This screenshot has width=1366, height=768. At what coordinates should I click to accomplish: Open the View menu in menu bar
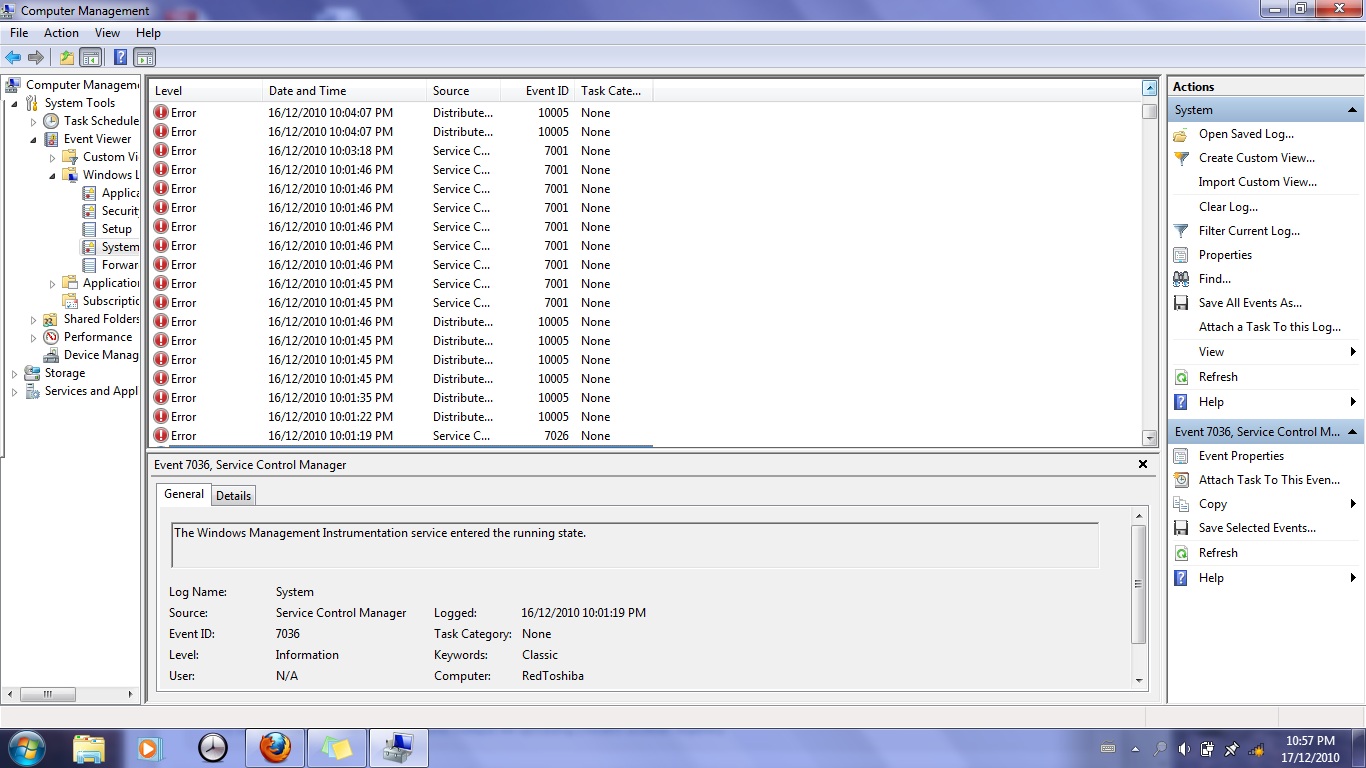click(x=107, y=33)
